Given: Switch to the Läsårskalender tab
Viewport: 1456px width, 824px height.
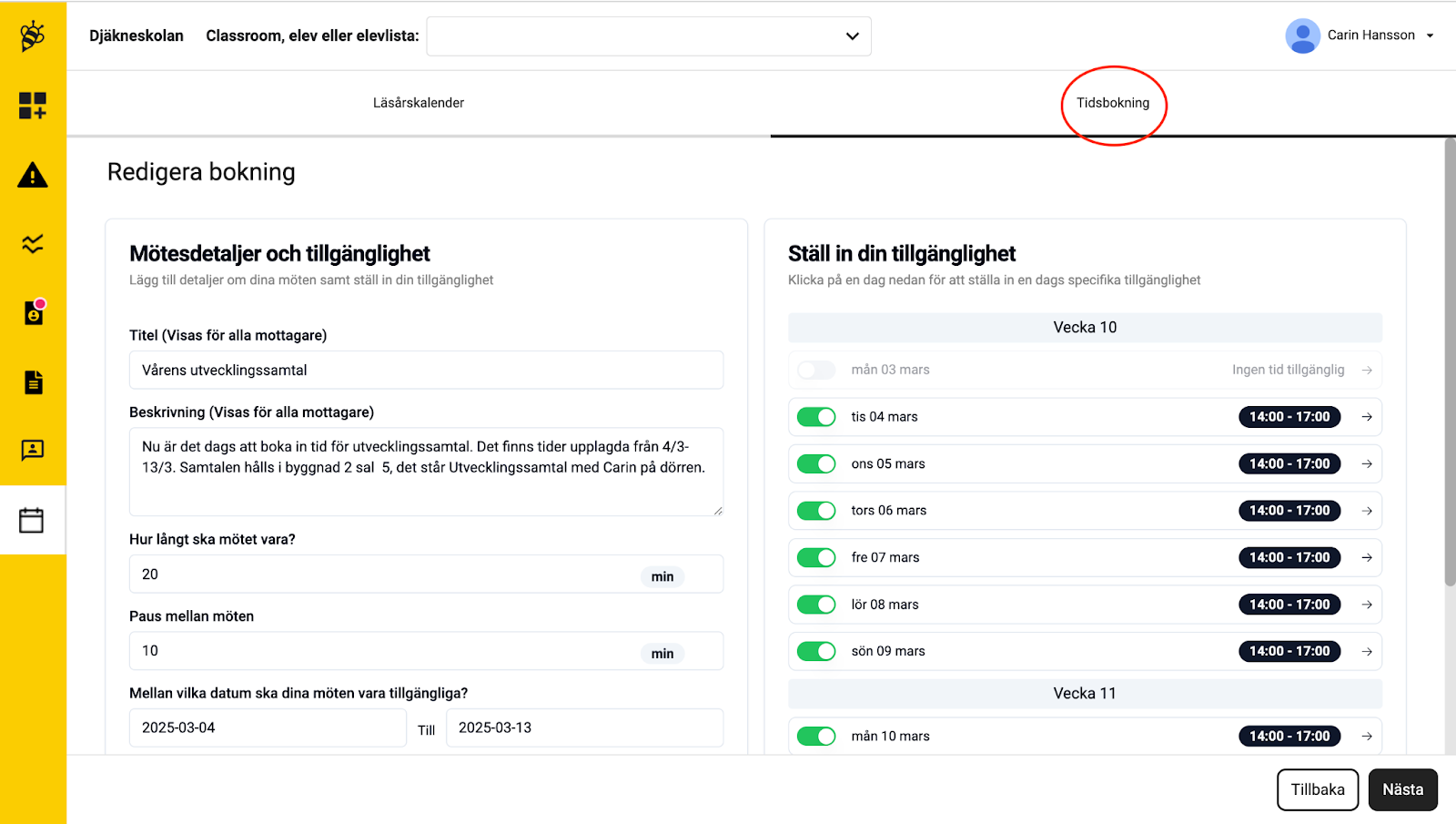Looking at the screenshot, I should 419,103.
